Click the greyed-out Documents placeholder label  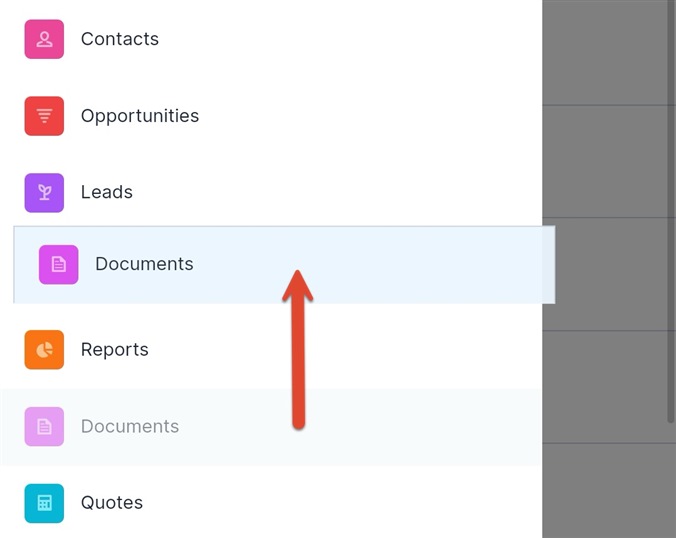click(130, 427)
